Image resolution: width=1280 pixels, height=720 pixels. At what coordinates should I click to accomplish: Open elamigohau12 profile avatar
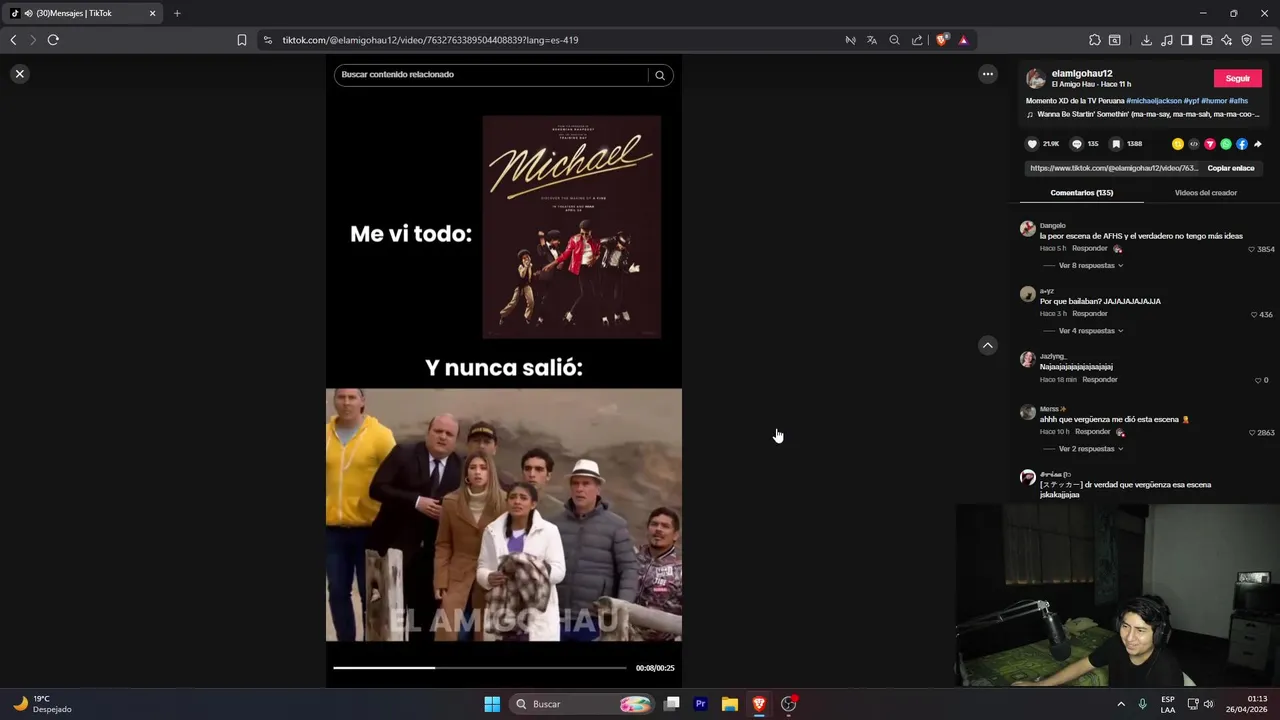(x=1036, y=78)
